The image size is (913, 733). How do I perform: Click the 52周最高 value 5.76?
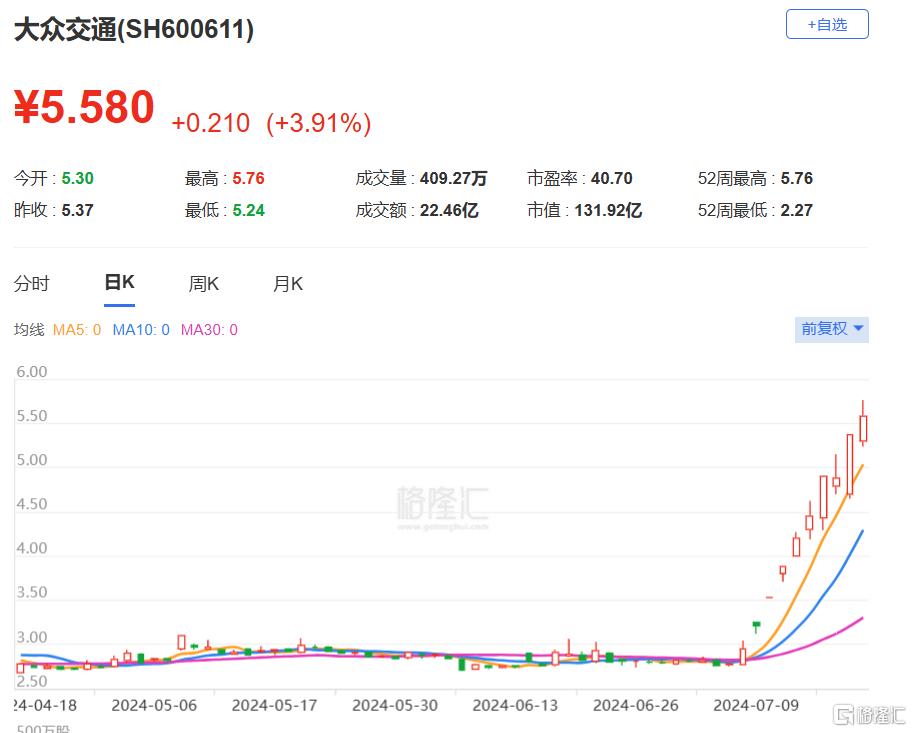(797, 178)
